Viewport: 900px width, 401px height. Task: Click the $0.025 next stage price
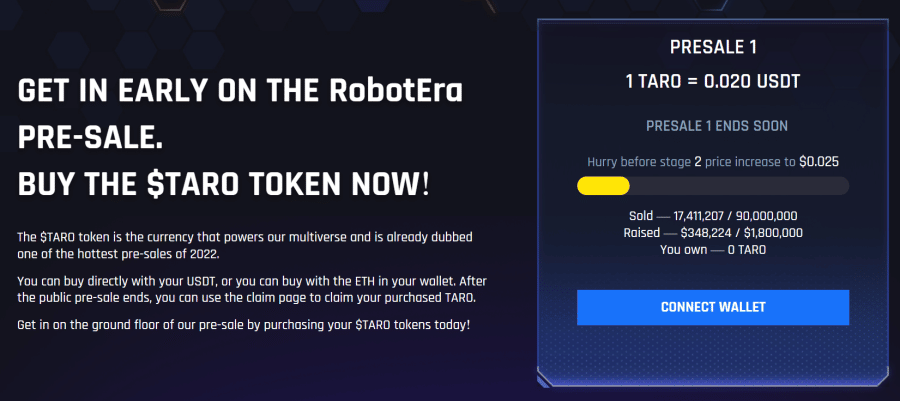[819, 162]
